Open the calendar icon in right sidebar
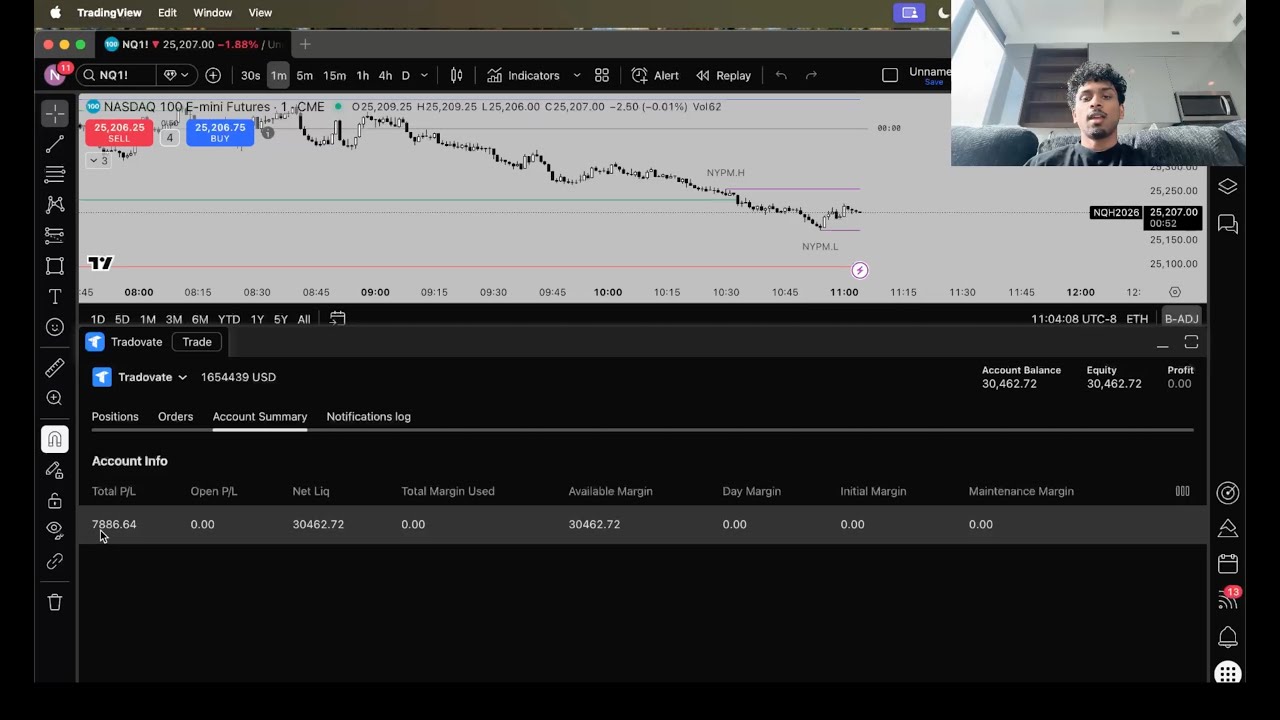The image size is (1280, 720). point(1228,564)
